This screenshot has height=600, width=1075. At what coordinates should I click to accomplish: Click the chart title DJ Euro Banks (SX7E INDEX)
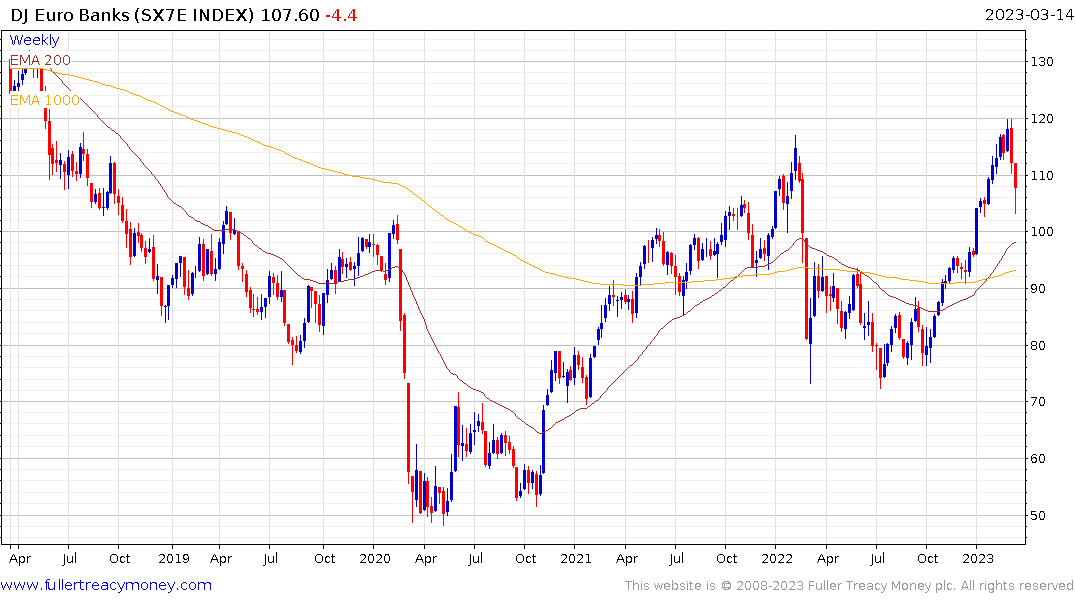[x=132, y=14]
